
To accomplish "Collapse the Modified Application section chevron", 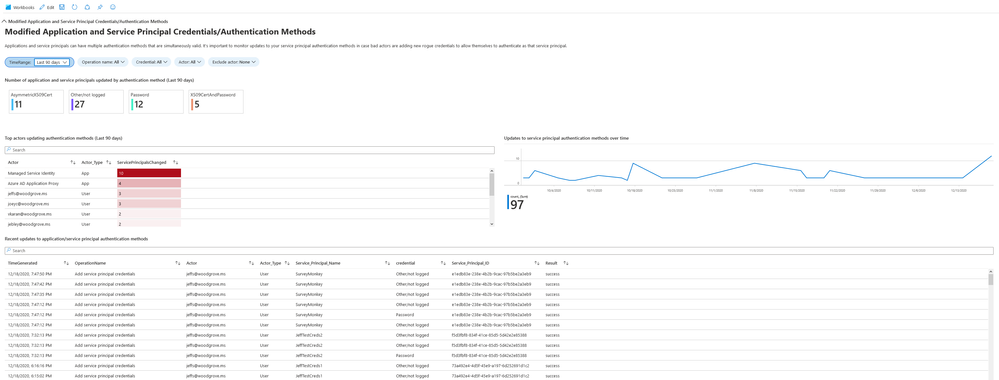I will click(x=5, y=21).
